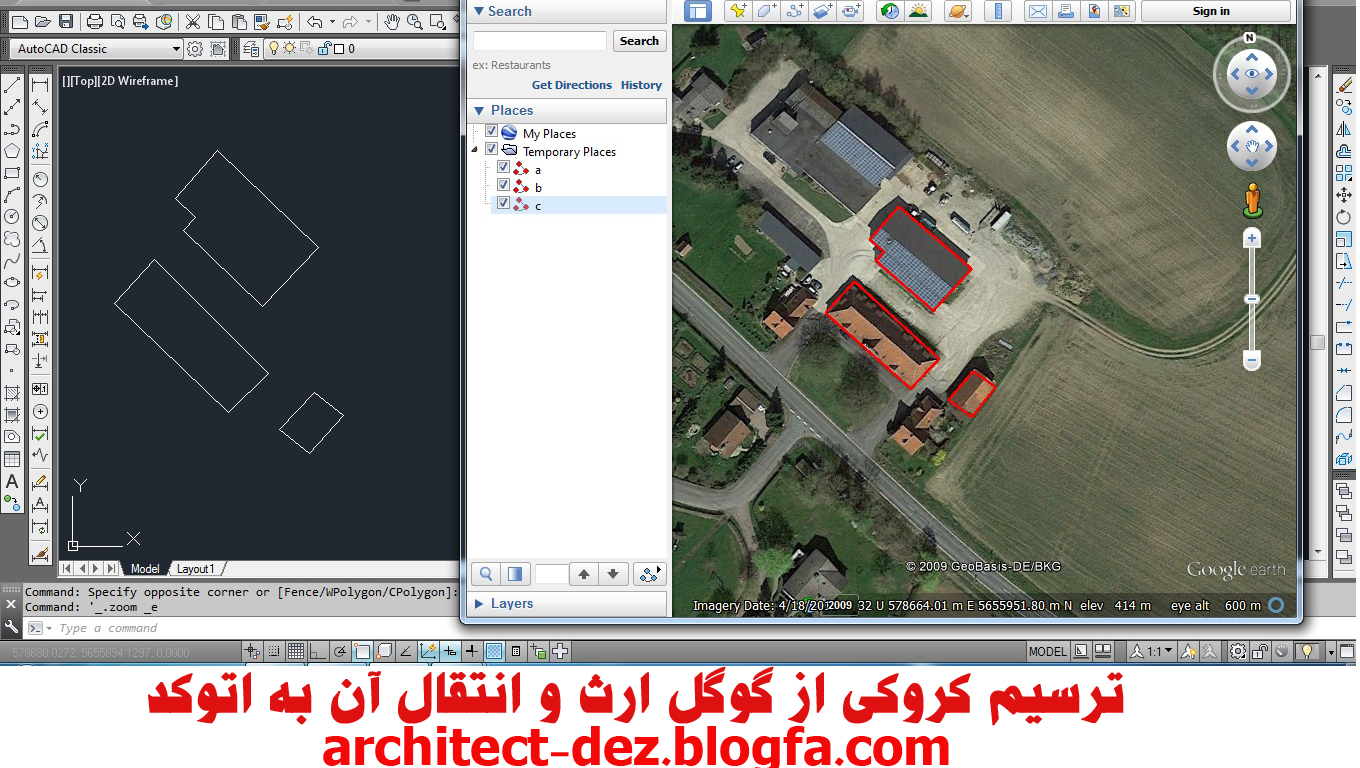Select the Polygon draw tool
1360x768 pixels.
tap(12, 151)
